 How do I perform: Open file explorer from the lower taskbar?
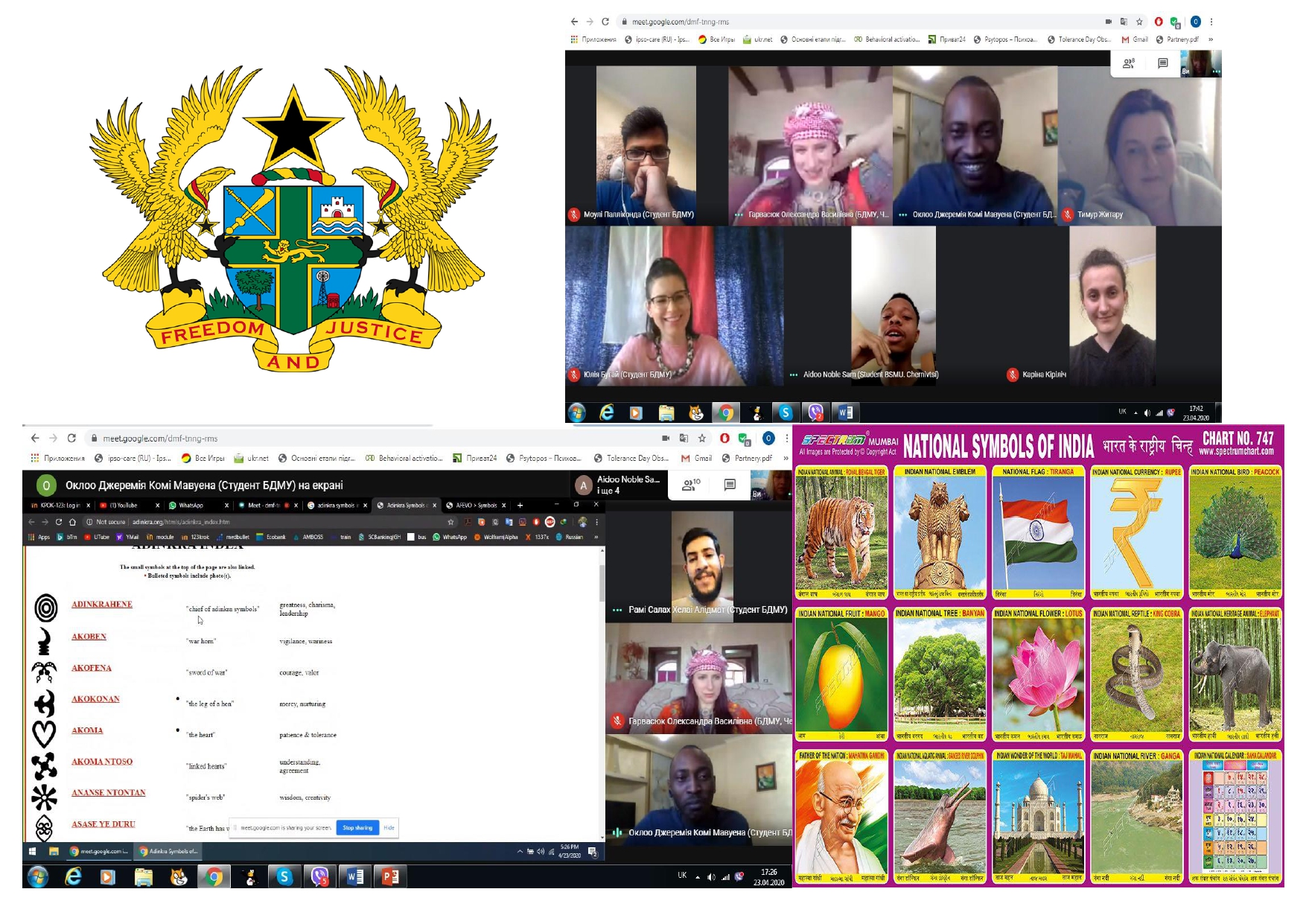[x=143, y=877]
